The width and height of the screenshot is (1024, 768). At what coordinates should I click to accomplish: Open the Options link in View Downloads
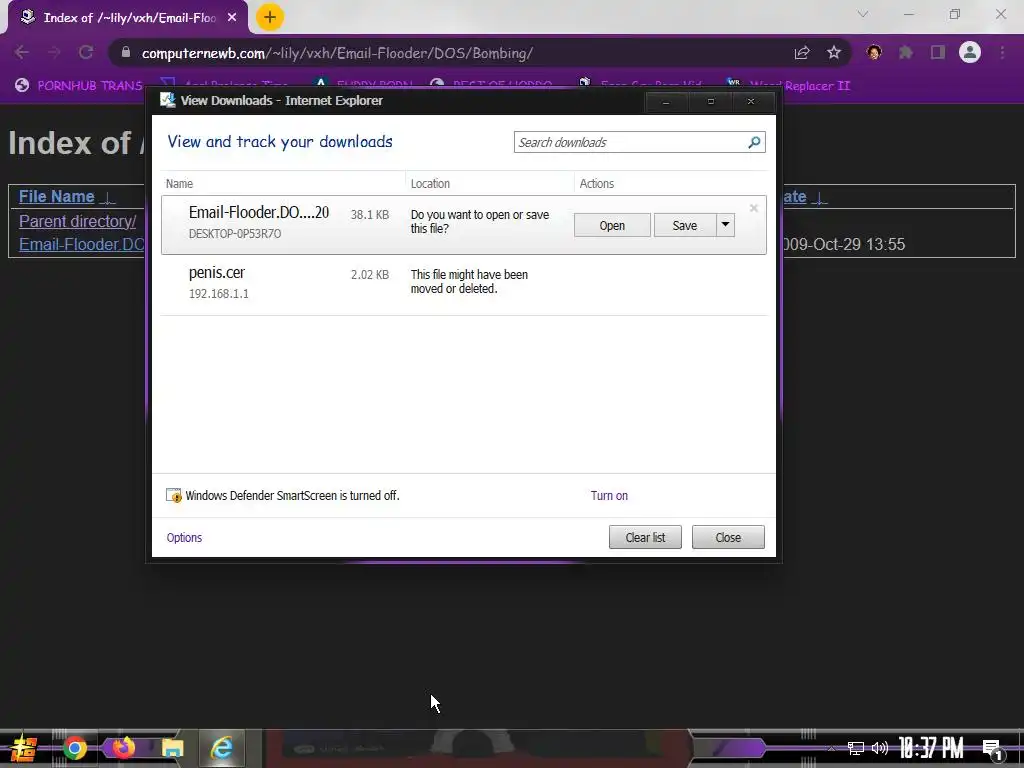click(184, 537)
